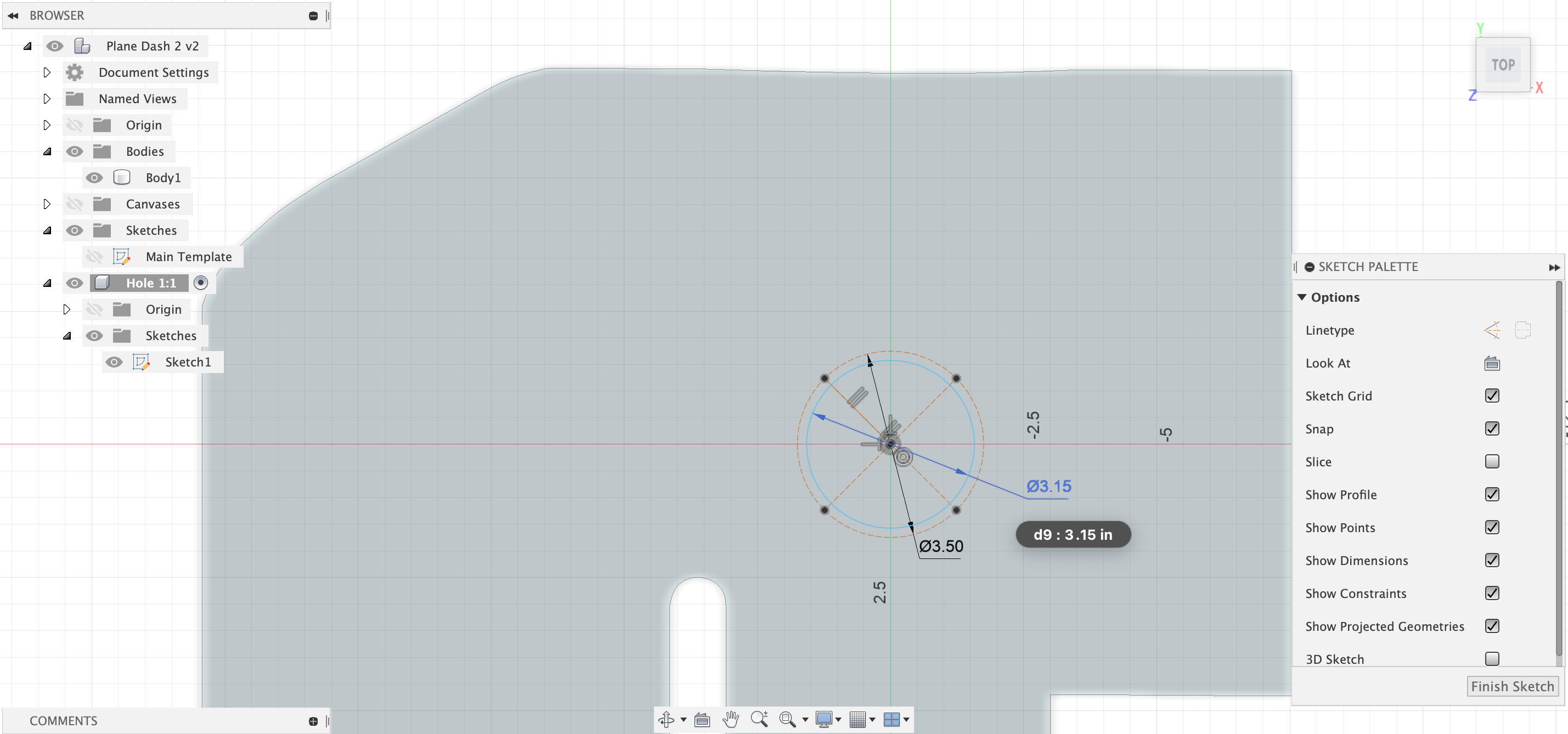Hide Body1 using its eye icon
The image size is (1568, 734).
[94, 178]
